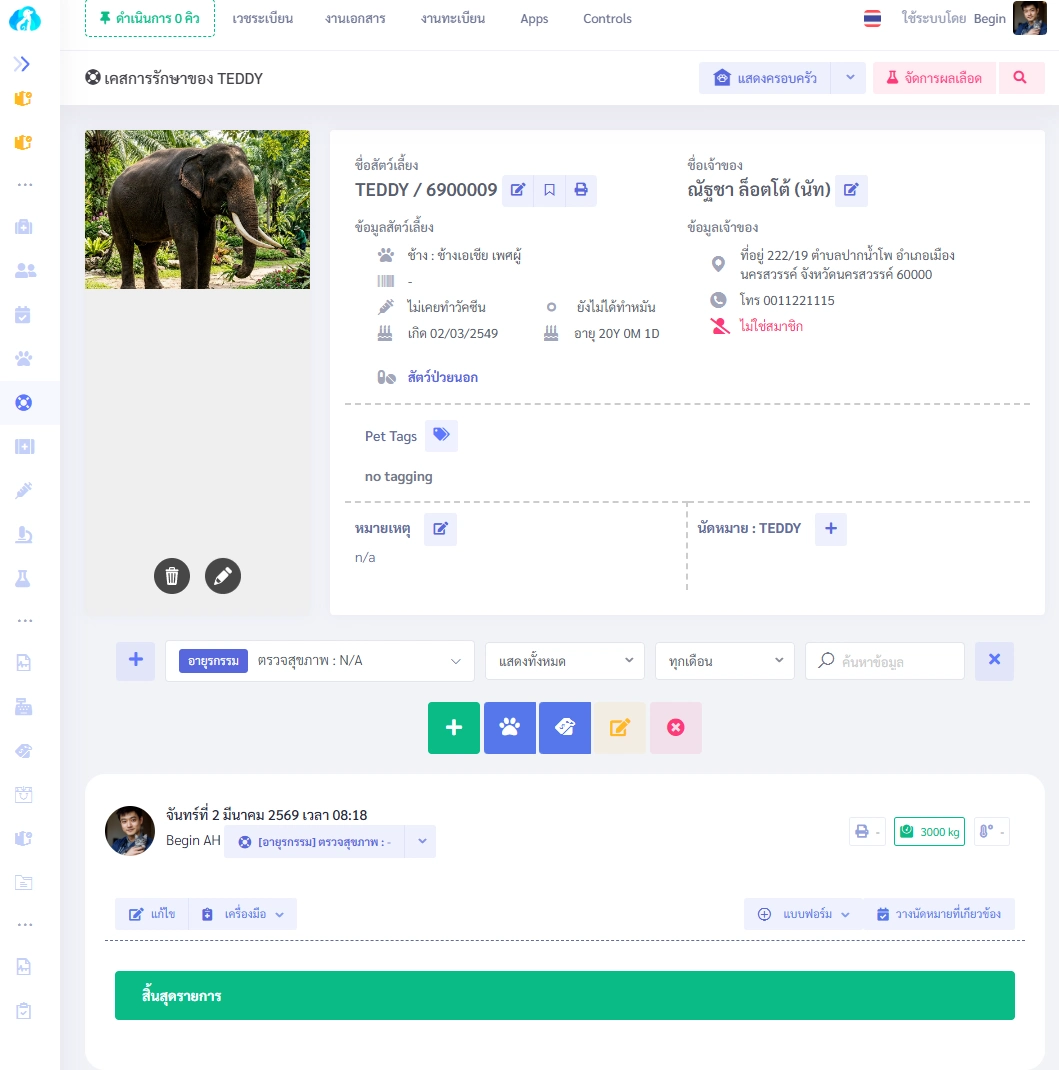Click the ค้นหาข้อมูล search field
Screen dimensions: 1059x1070
pos(885,661)
